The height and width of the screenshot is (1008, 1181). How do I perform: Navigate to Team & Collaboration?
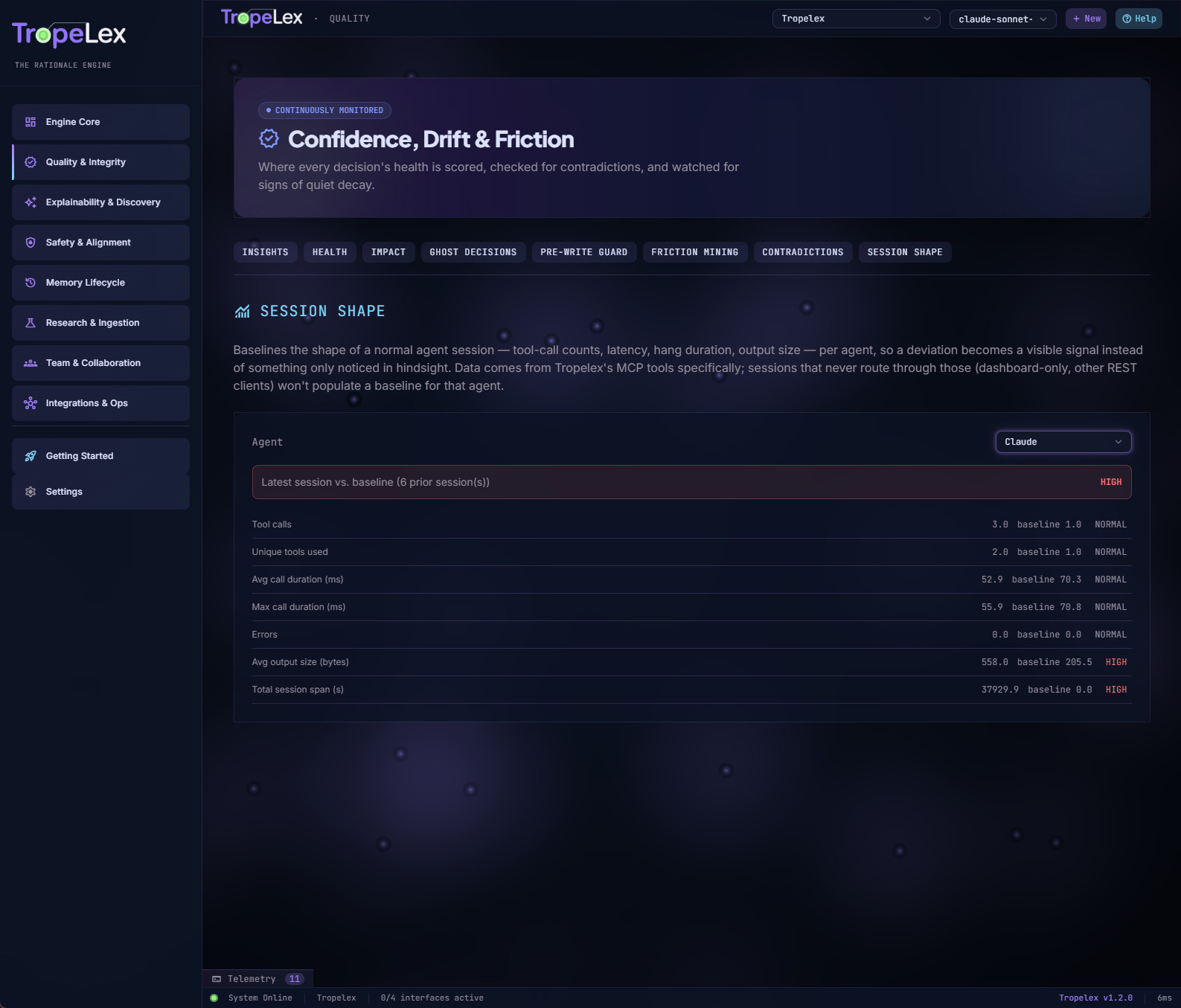pyautogui.click(x=100, y=363)
